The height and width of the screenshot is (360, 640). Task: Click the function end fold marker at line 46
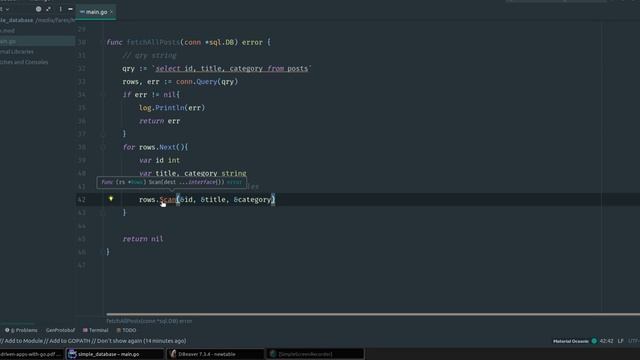102,252
